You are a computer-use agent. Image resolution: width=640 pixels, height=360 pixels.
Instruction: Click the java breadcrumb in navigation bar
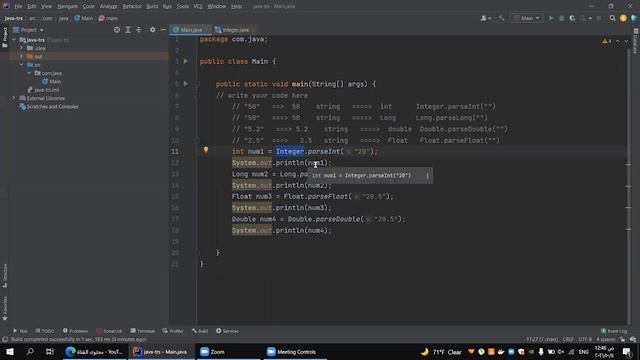(63, 18)
